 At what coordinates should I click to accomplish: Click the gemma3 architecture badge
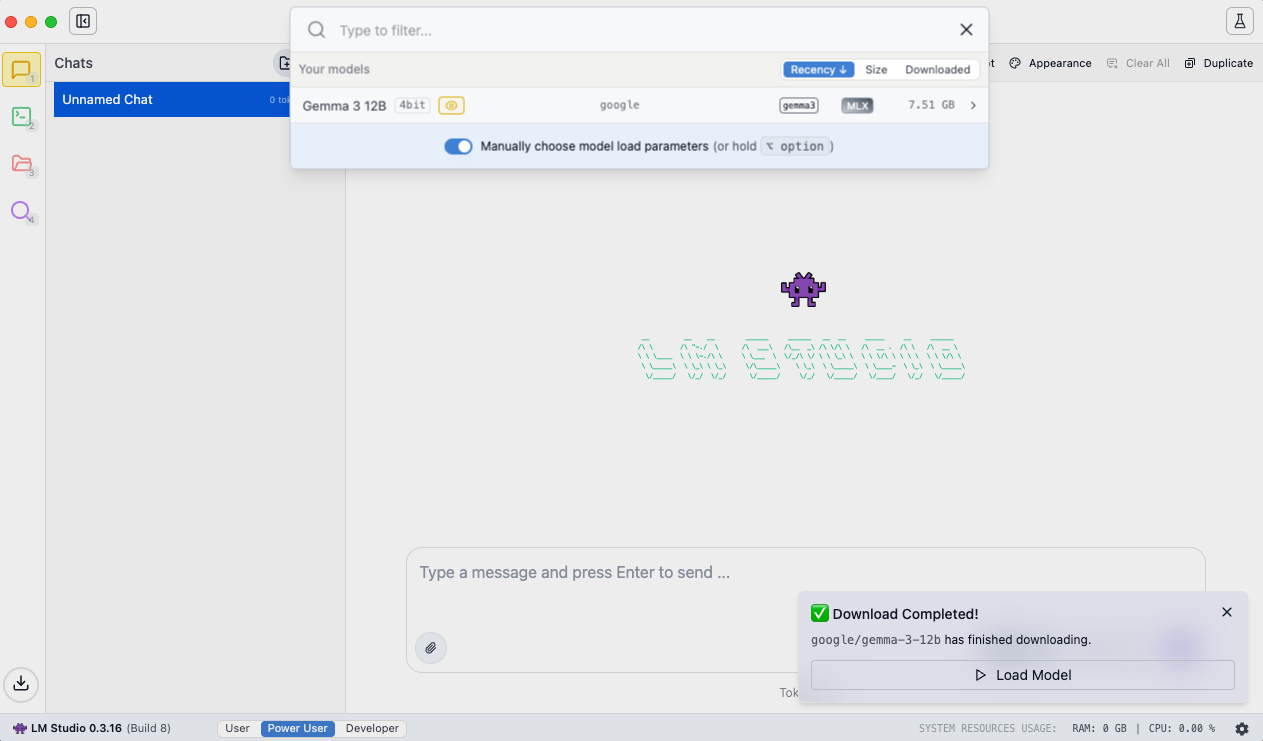point(799,105)
